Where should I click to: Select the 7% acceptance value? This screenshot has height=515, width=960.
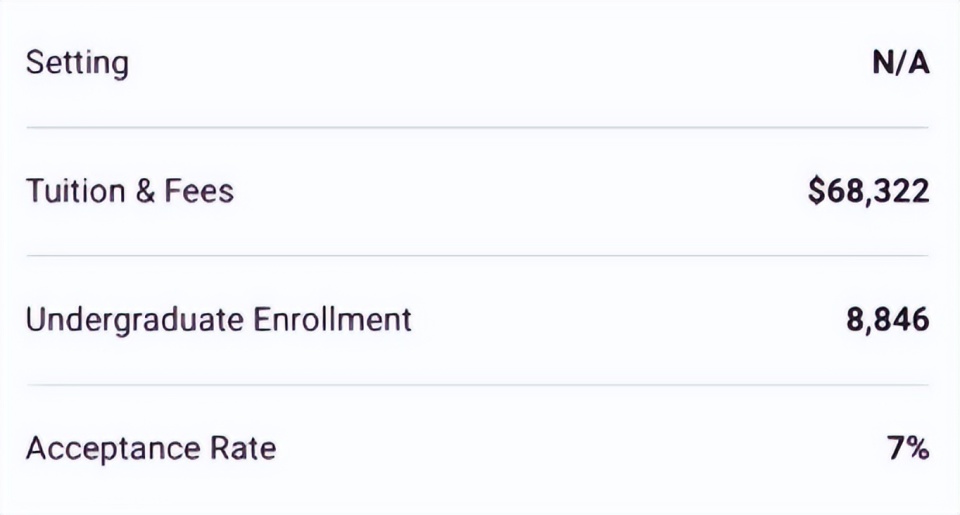908,448
